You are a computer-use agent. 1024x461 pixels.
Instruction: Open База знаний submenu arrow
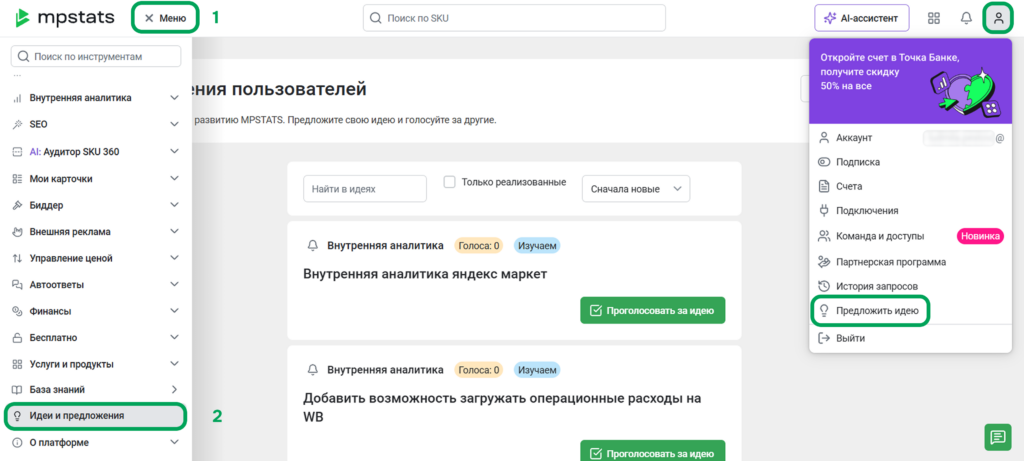(174, 389)
